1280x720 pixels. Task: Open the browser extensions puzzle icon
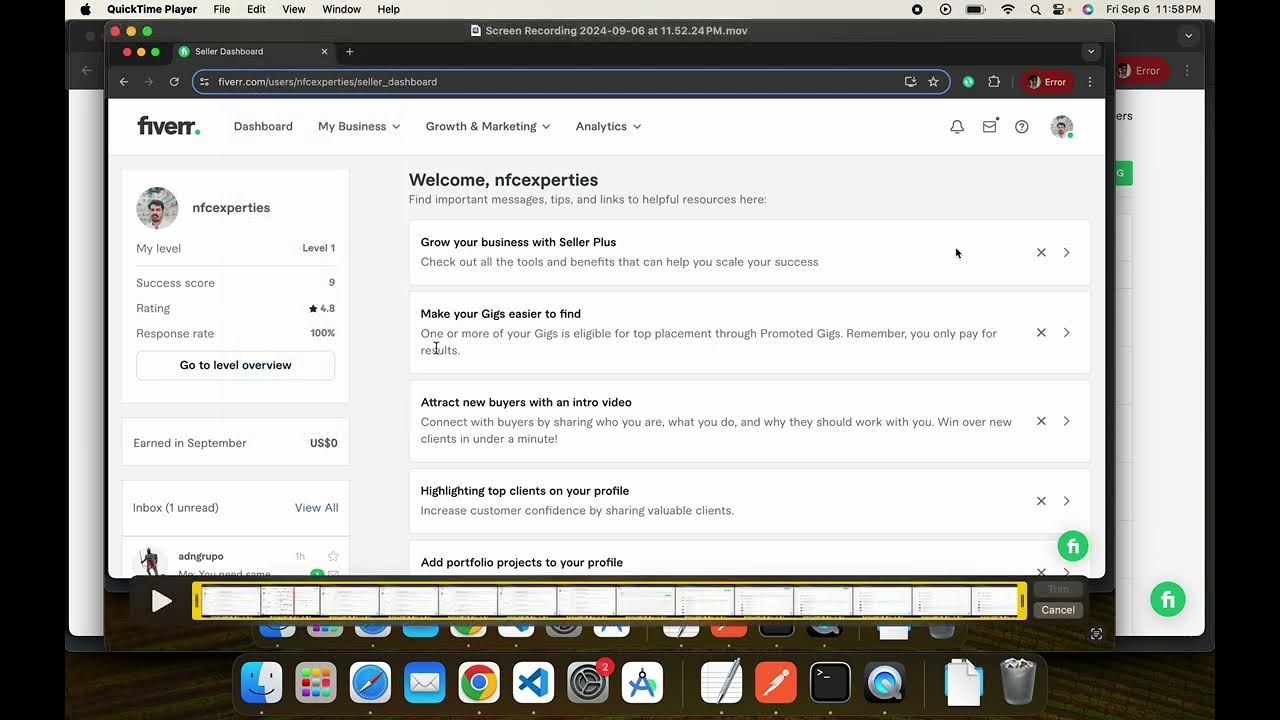[x=994, y=82]
